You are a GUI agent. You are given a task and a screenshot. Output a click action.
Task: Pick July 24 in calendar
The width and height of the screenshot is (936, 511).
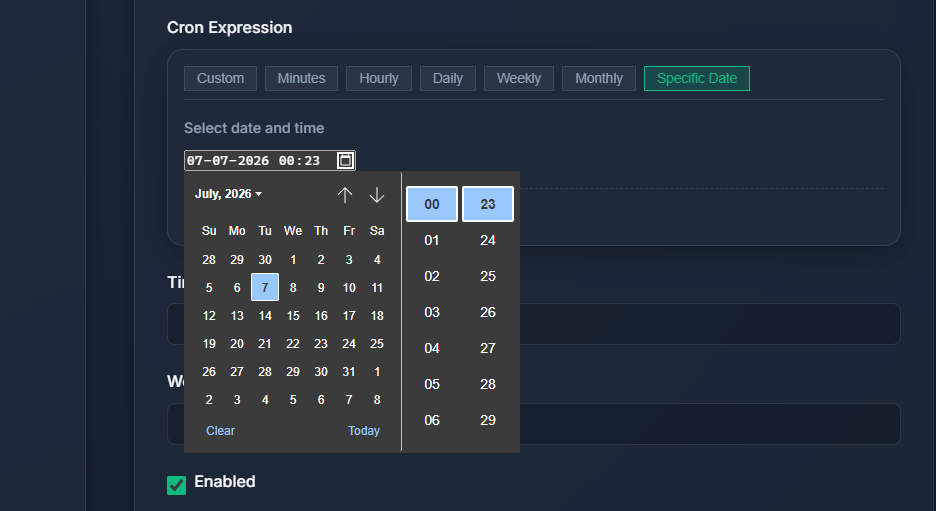(x=349, y=343)
